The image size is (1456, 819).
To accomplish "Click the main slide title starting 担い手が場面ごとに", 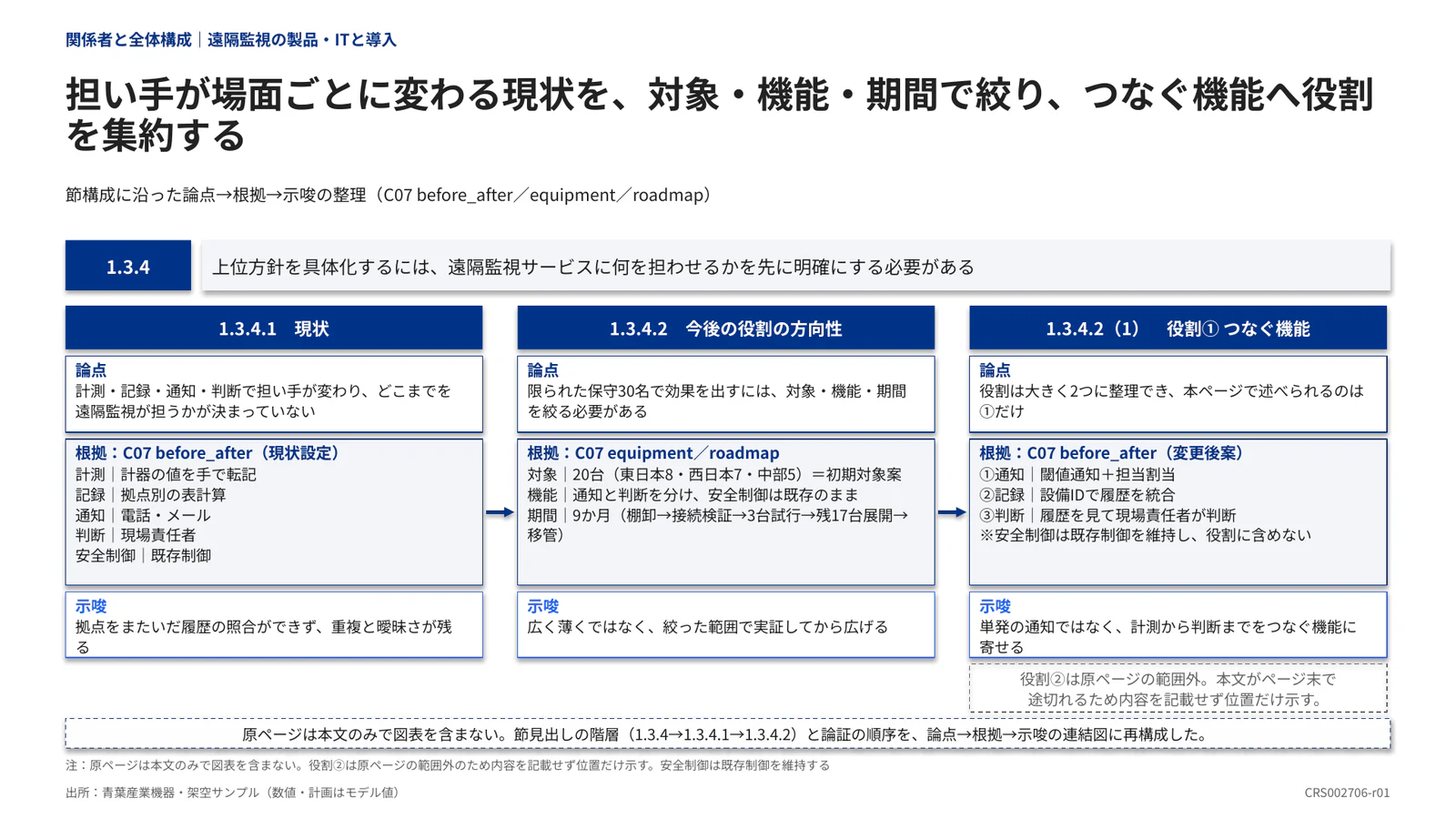I will (x=719, y=115).
